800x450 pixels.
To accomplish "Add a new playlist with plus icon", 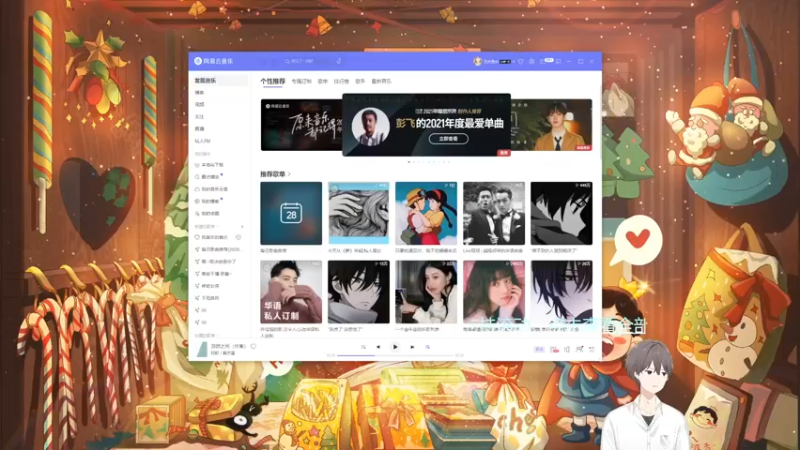I will tap(242, 227).
